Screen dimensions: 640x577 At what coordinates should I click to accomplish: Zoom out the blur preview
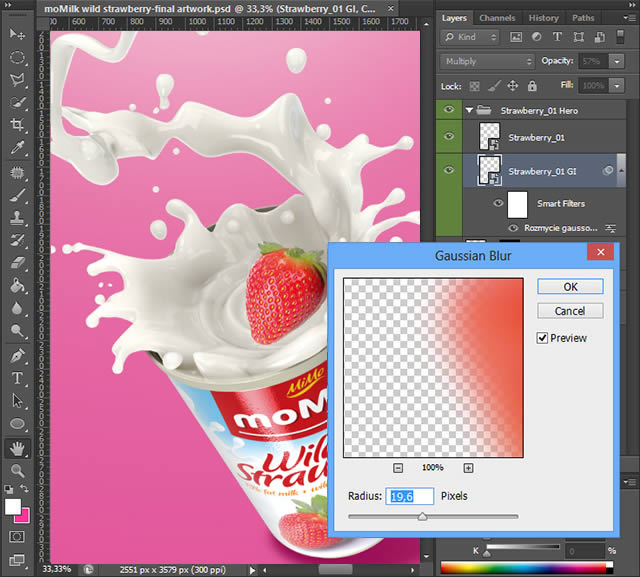coord(398,468)
